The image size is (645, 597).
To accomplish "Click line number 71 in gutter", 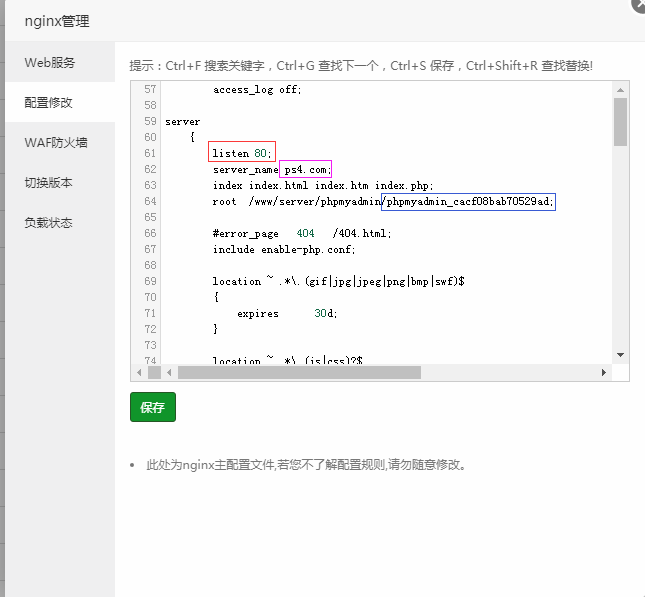I will point(150,314).
